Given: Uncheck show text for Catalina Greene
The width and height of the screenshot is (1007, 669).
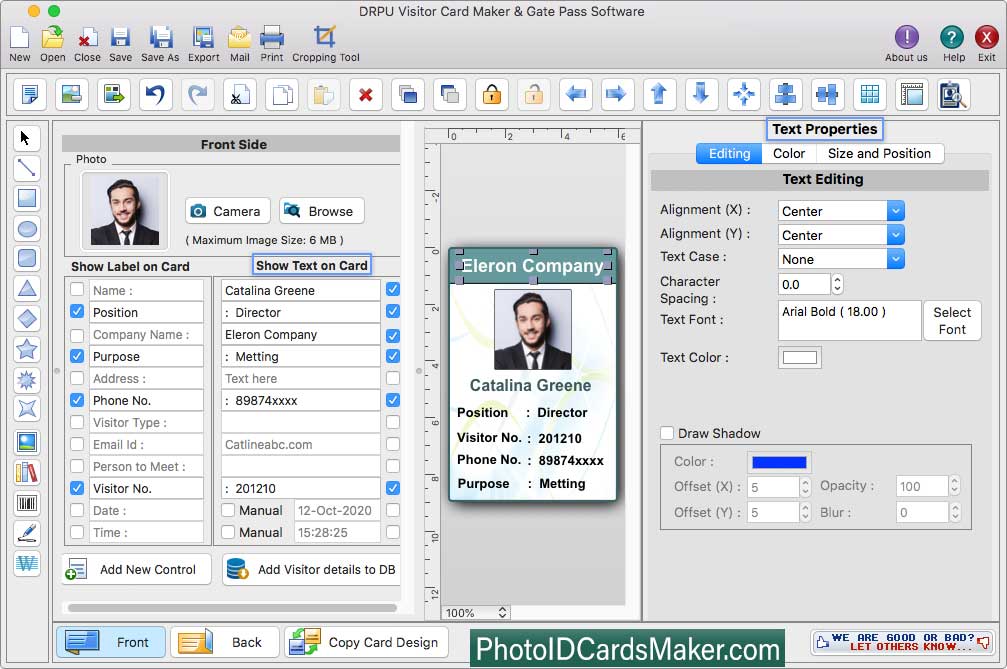Looking at the screenshot, I should (x=393, y=290).
